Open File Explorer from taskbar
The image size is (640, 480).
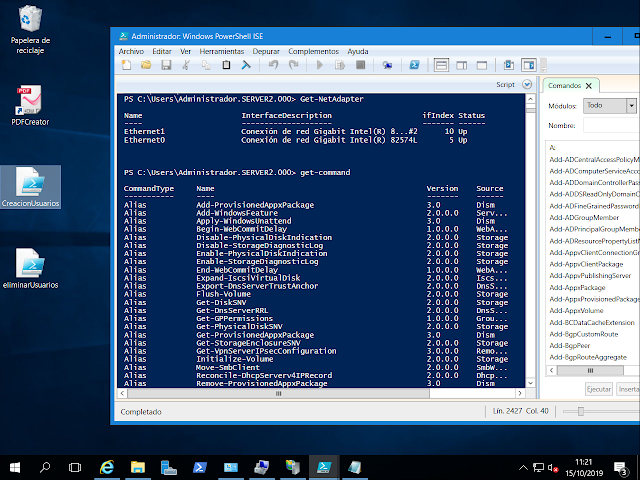pyautogui.click(x=138, y=467)
